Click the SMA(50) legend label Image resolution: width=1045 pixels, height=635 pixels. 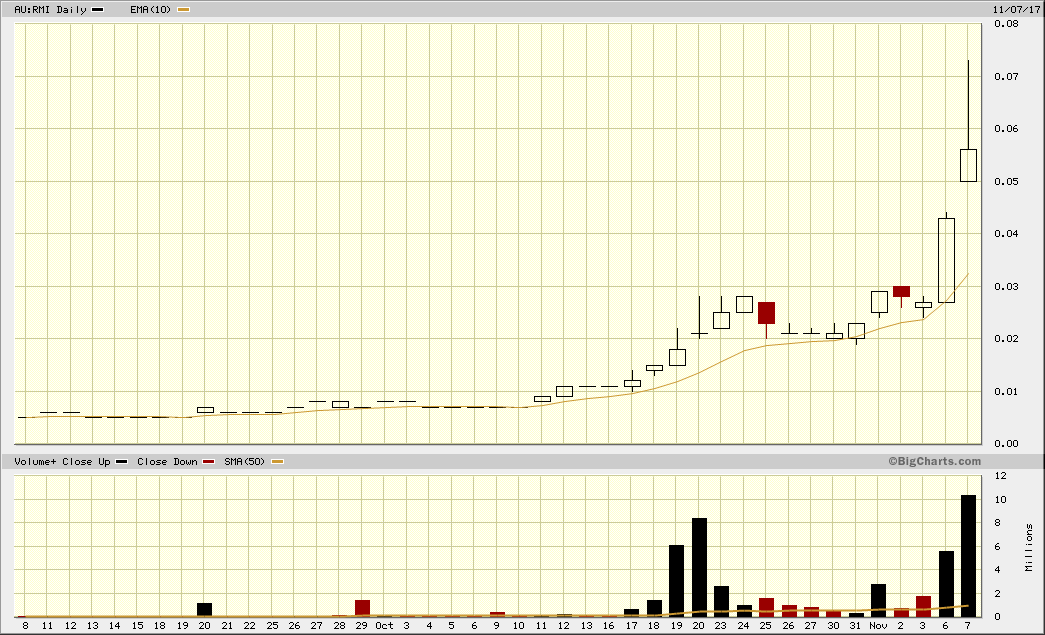pyautogui.click(x=245, y=462)
